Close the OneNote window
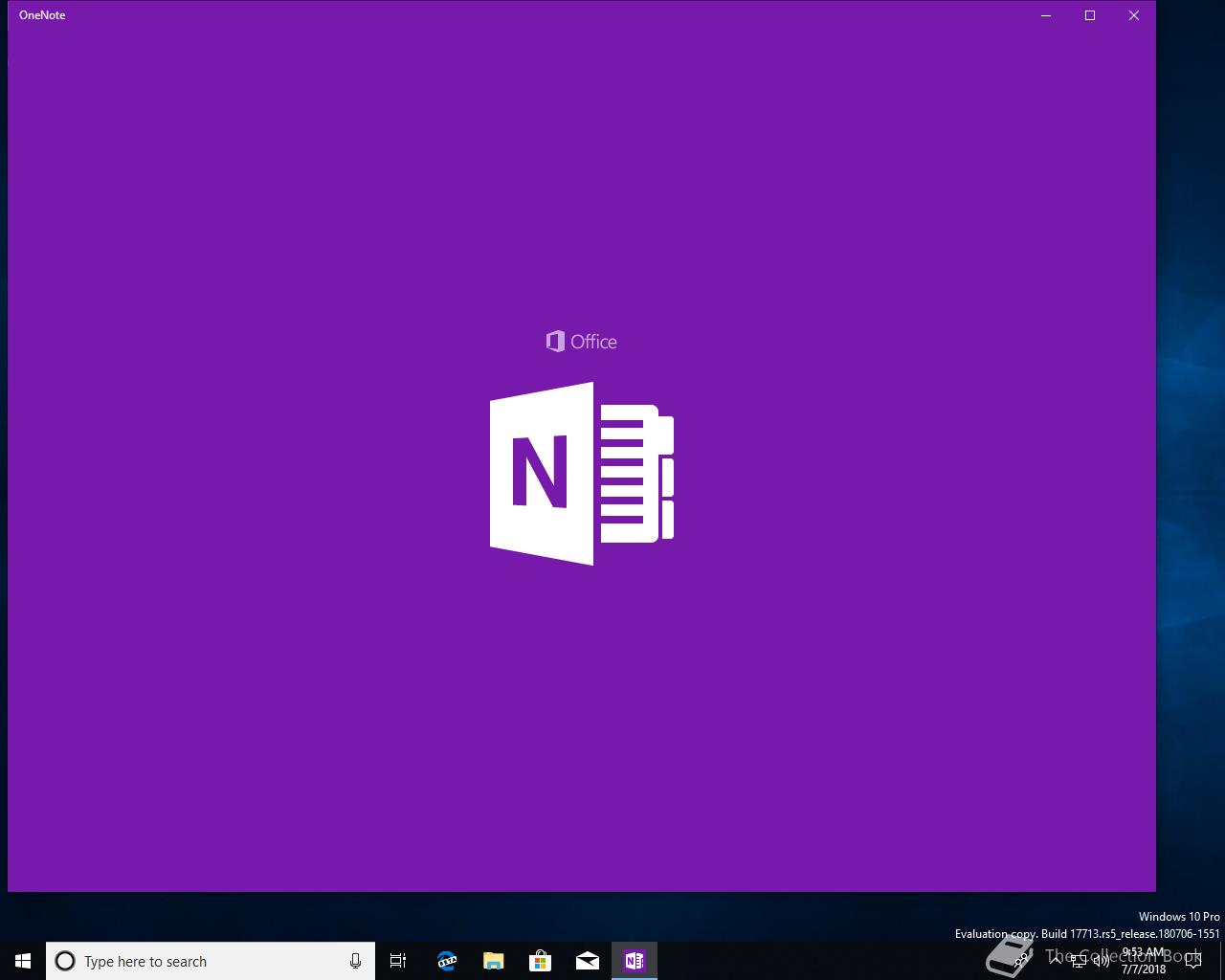Image resolution: width=1225 pixels, height=980 pixels. [1134, 15]
